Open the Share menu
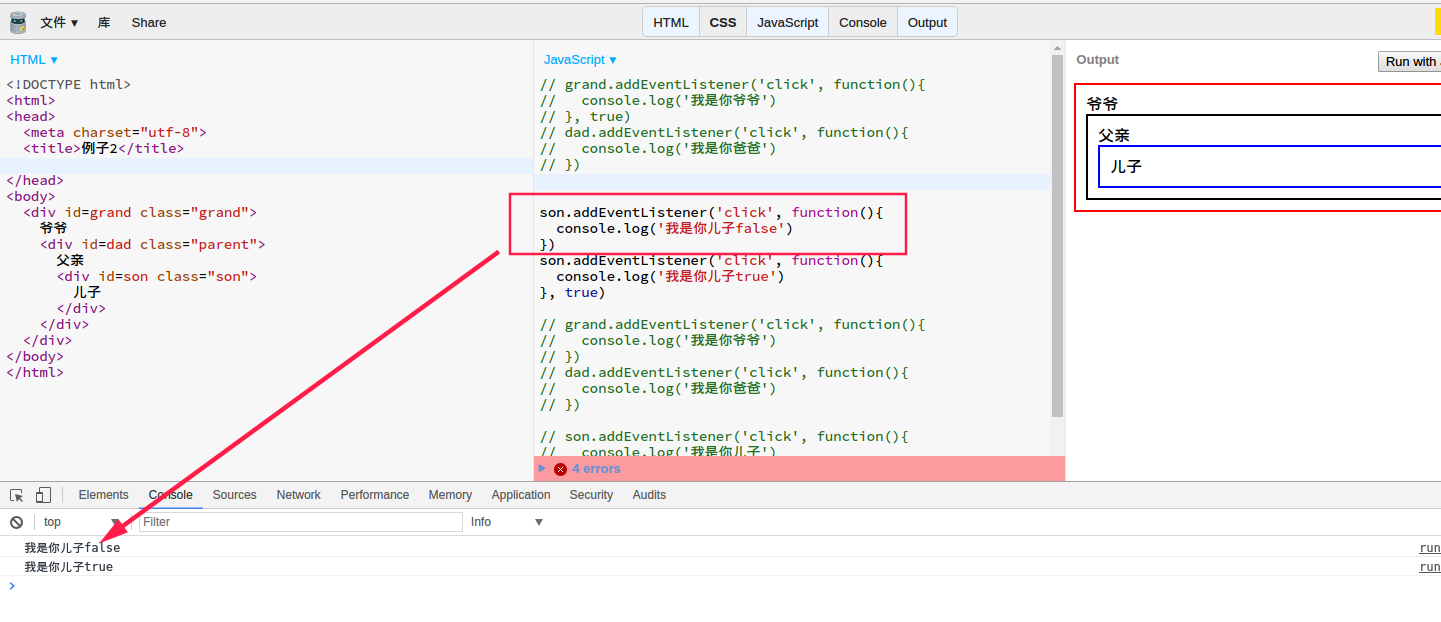The image size is (1441, 622). tap(149, 22)
